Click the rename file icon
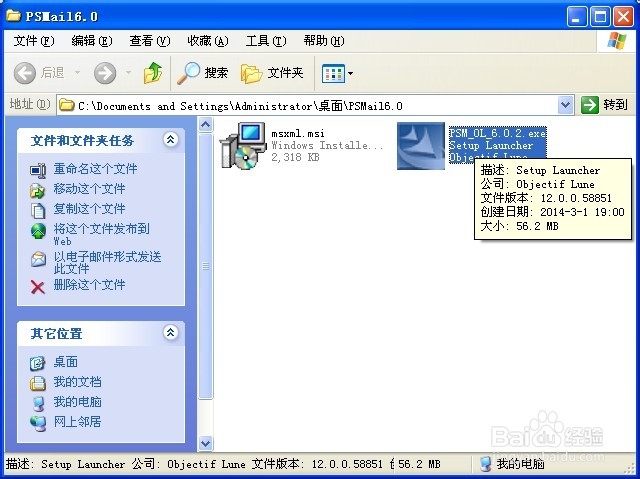Viewport: 640px width, 479px height. (x=38, y=170)
